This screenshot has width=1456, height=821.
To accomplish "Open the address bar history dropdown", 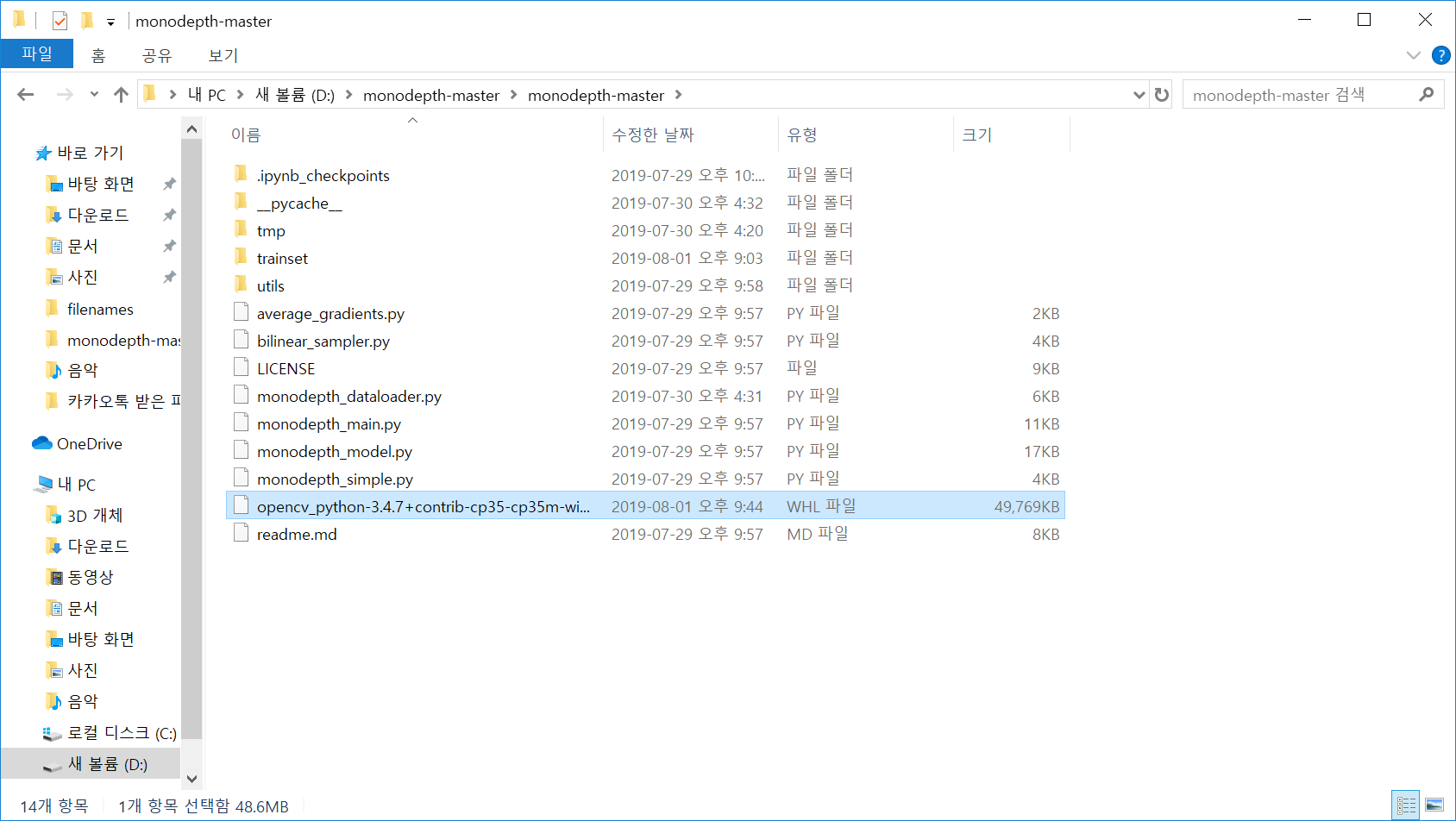I will [1139, 95].
